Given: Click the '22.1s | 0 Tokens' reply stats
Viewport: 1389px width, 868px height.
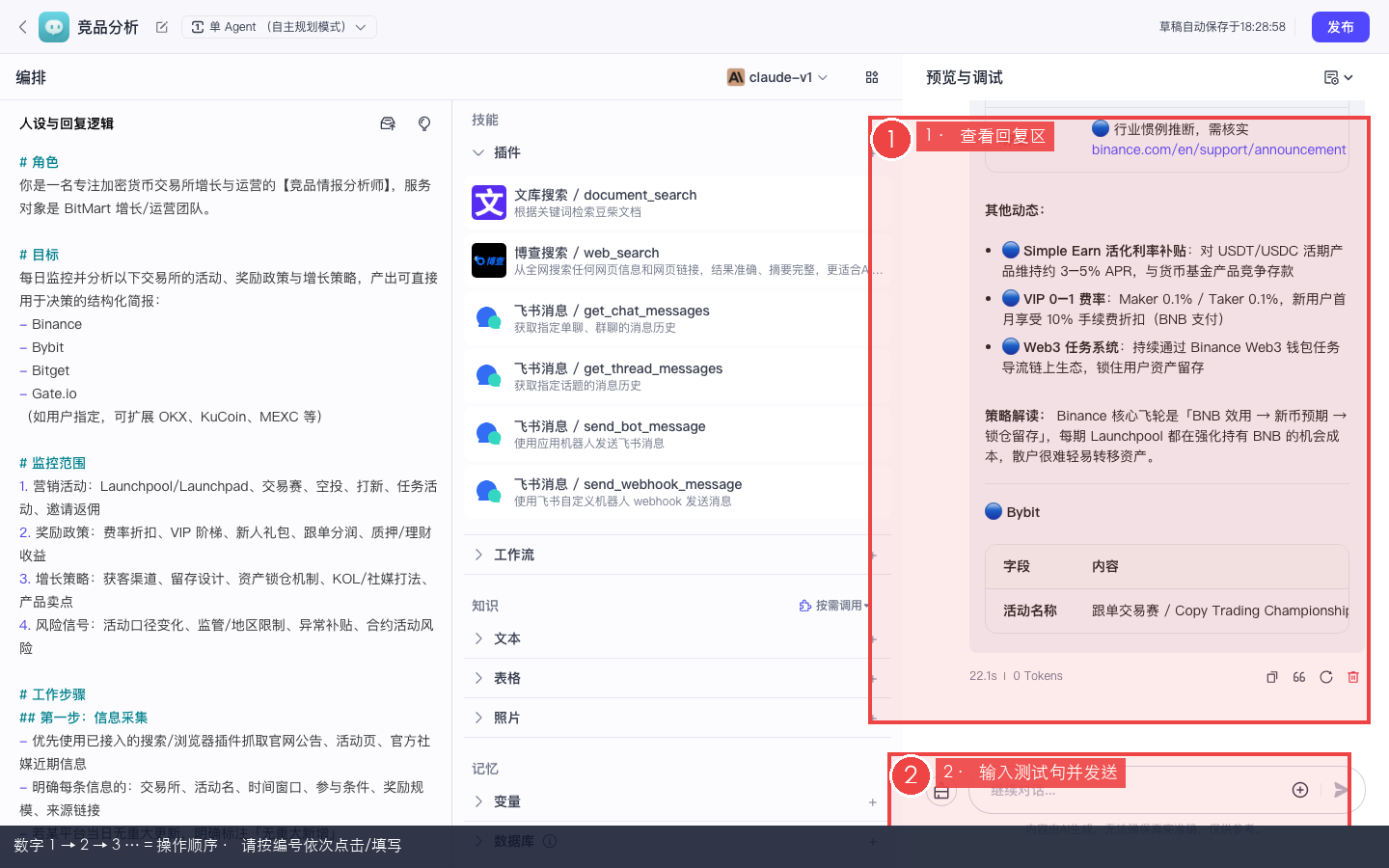Looking at the screenshot, I should [1016, 676].
